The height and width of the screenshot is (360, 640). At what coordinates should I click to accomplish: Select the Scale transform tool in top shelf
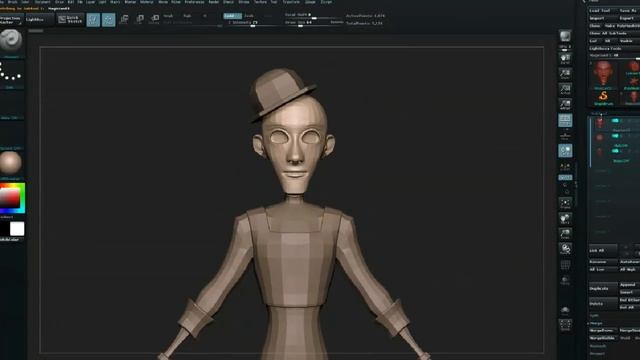140,19
